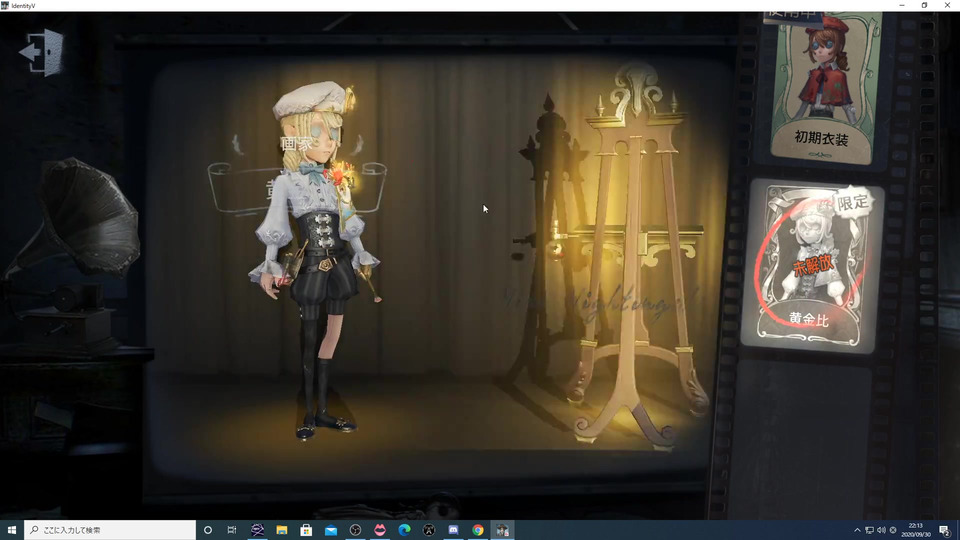The image size is (960, 540).
Task: Click the Identity V taskbar icon
Action: click(502, 530)
